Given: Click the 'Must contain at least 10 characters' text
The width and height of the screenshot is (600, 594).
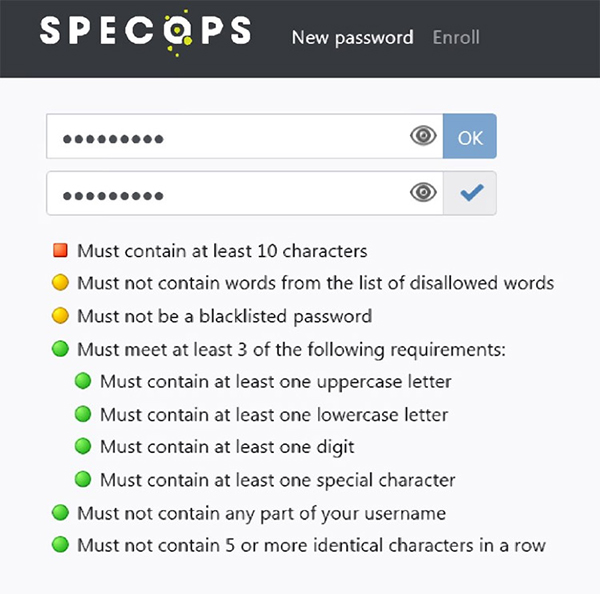Looking at the screenshot, I should coord(222,250).
